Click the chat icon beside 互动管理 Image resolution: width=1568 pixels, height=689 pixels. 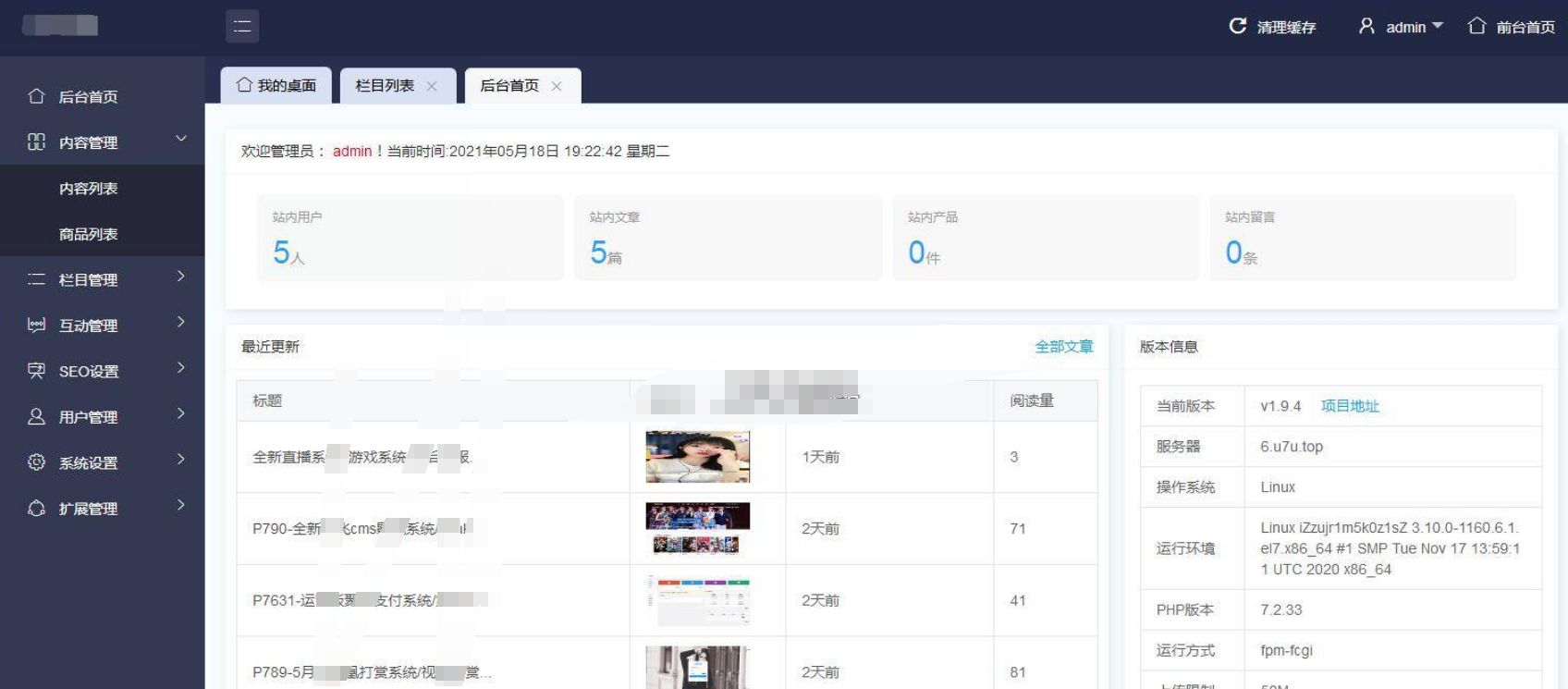coord(36,325)
